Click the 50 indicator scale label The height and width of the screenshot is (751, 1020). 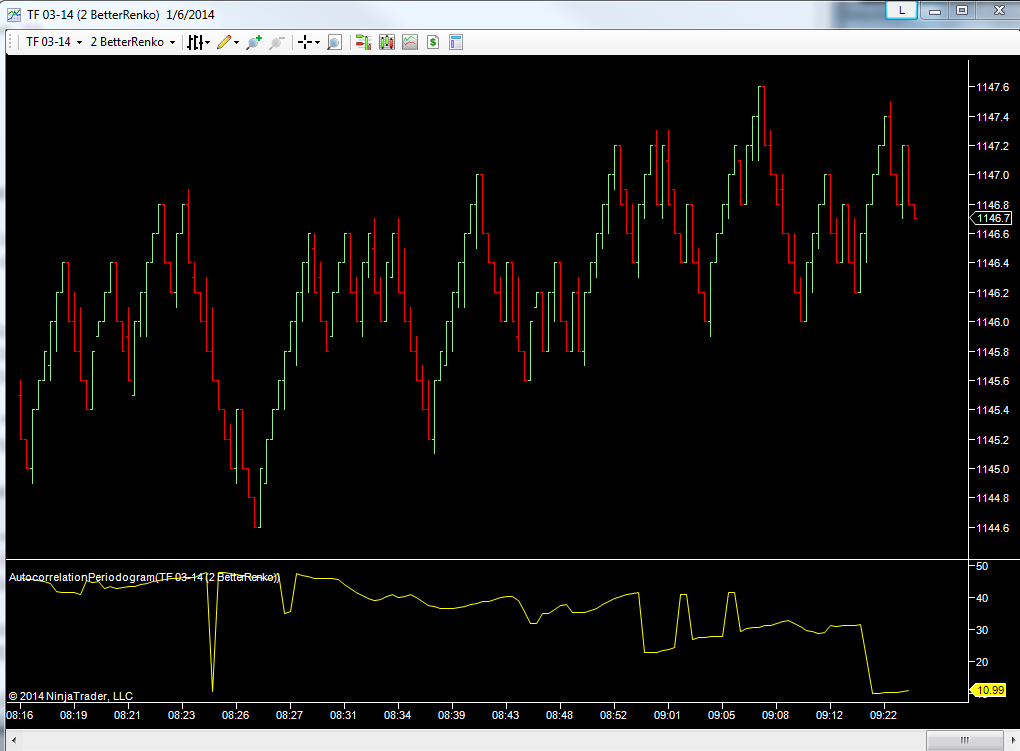pyautogui.click(x=982, y=566)
